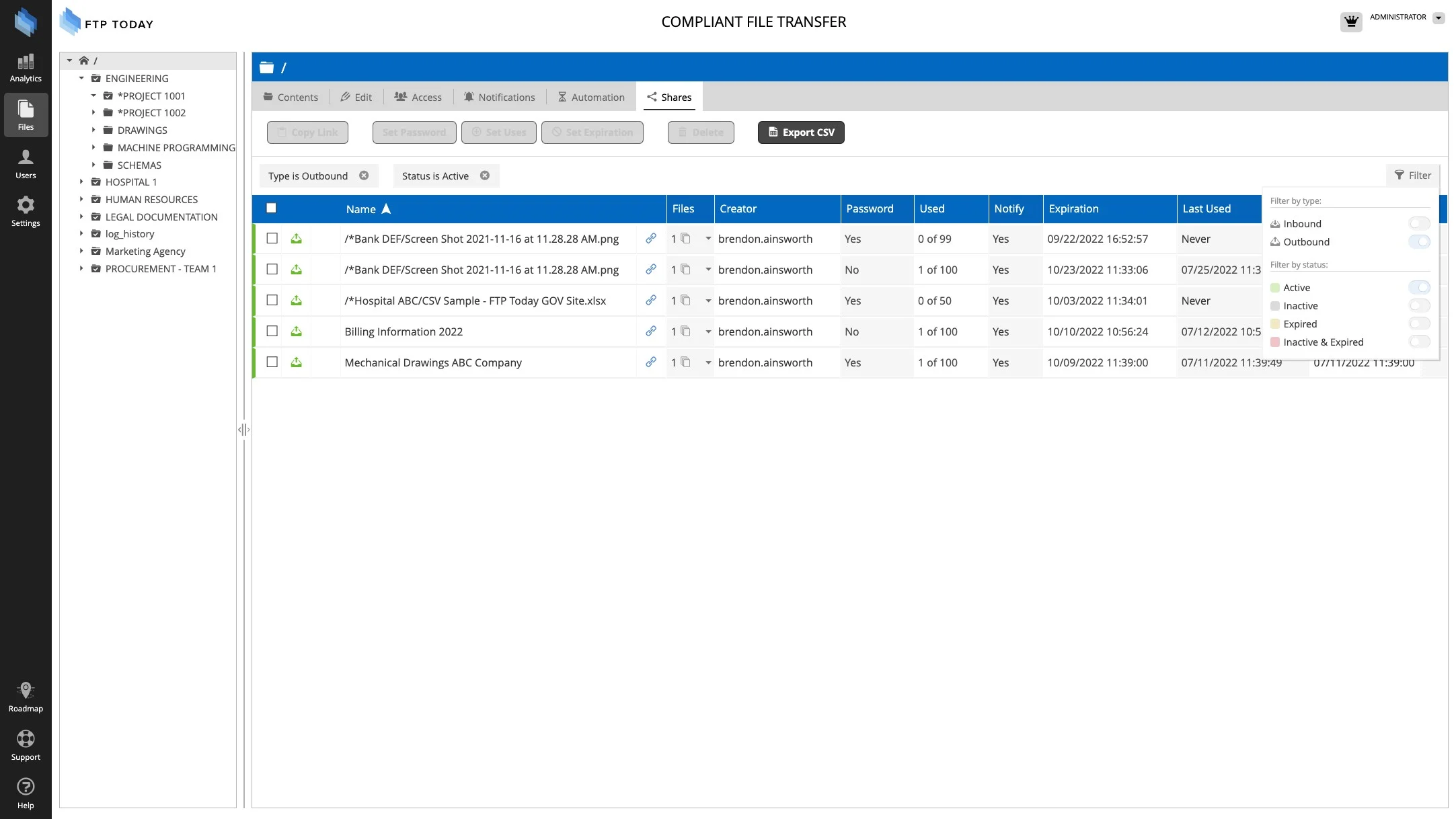Tick the select-all checkbox in the table header

271,208
